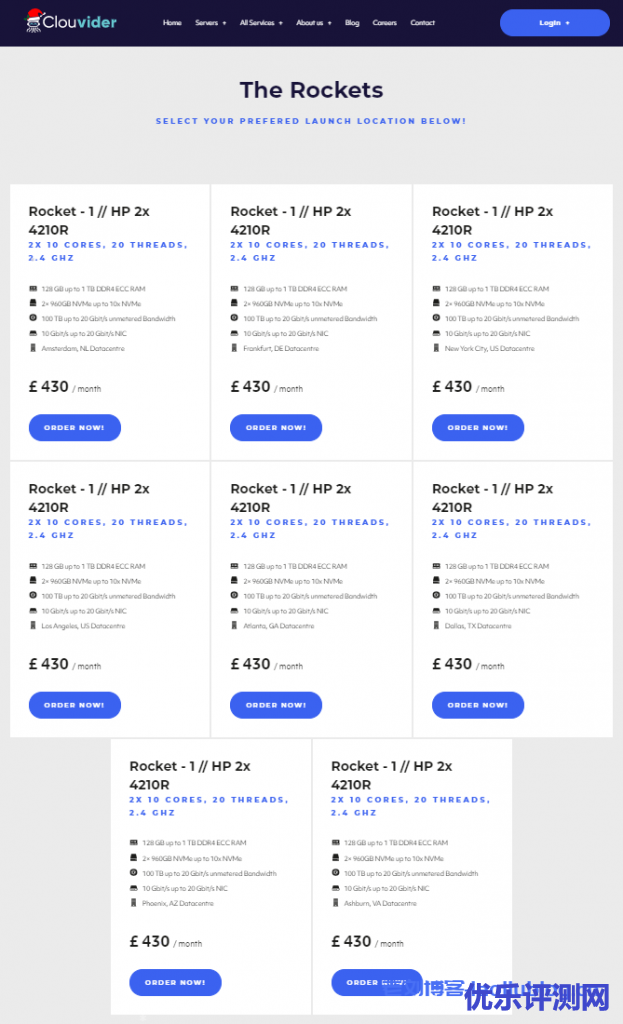Open the Careers page
Viewport: 623px width, 1024px height.
(384, 23)
